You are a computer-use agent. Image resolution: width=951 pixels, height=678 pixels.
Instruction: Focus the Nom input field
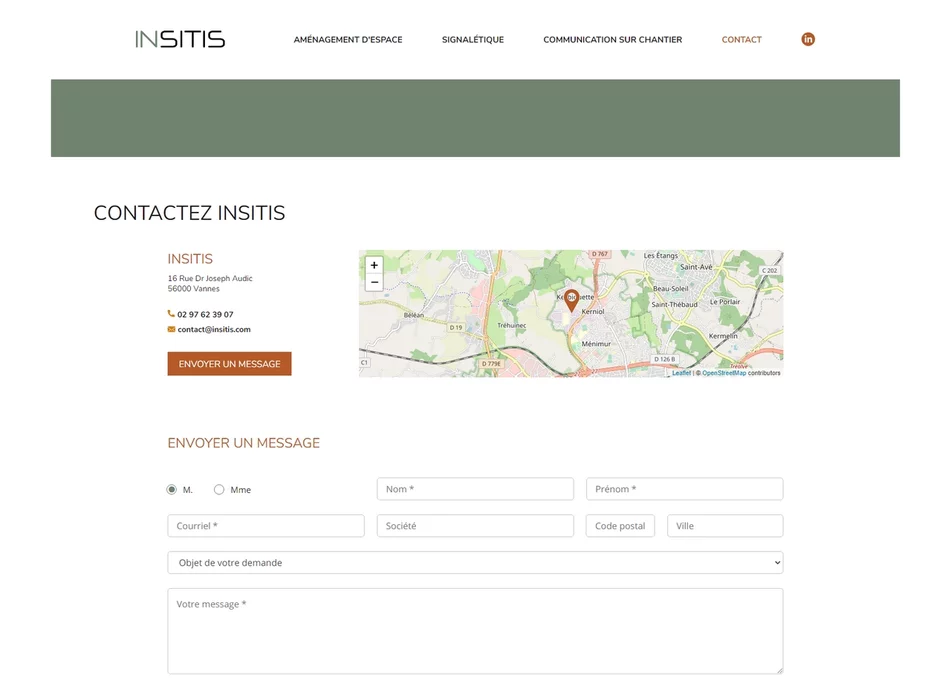[475, 489]
